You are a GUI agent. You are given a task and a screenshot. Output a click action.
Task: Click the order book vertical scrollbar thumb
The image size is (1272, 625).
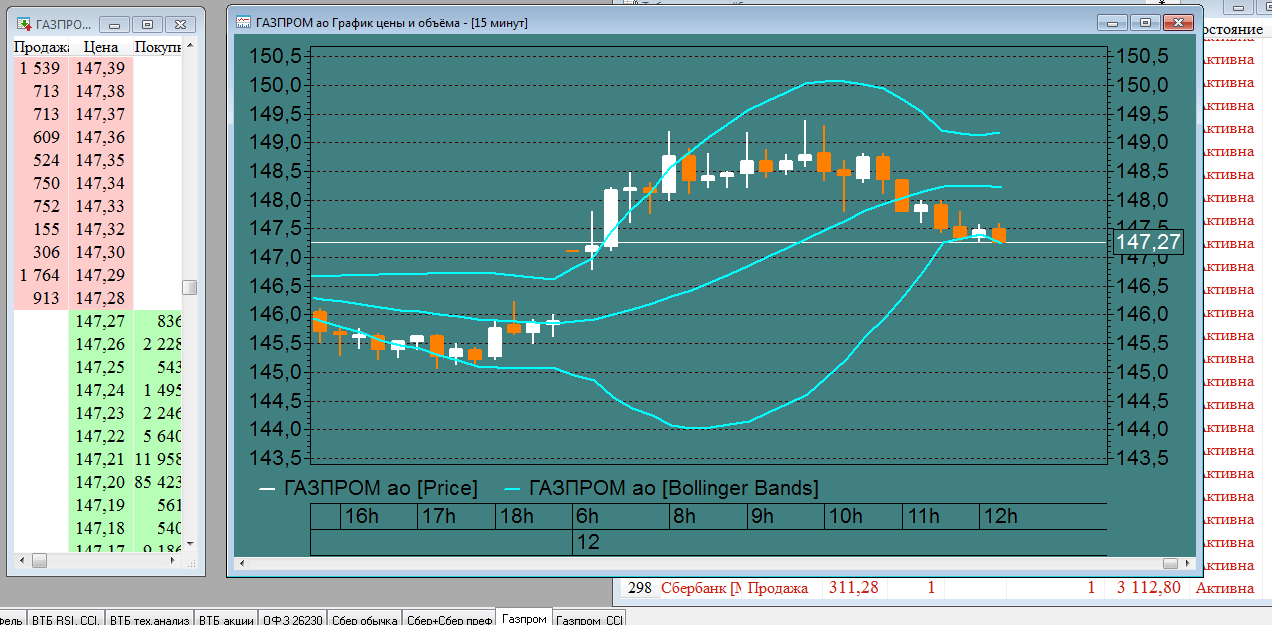coord(189,287)
